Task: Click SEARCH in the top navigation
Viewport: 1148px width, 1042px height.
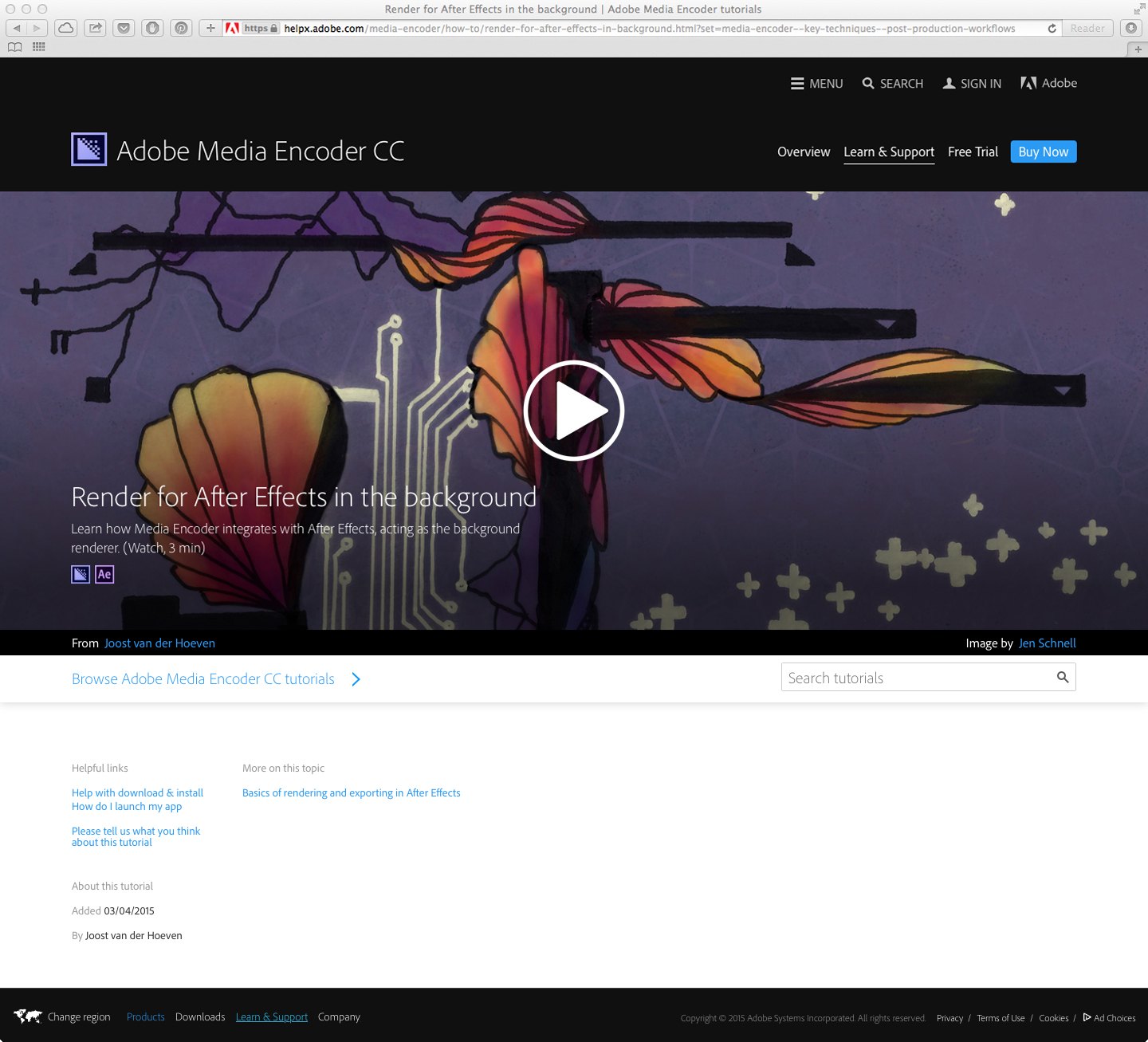Action: pyautogui.click(x=892, y=84)
